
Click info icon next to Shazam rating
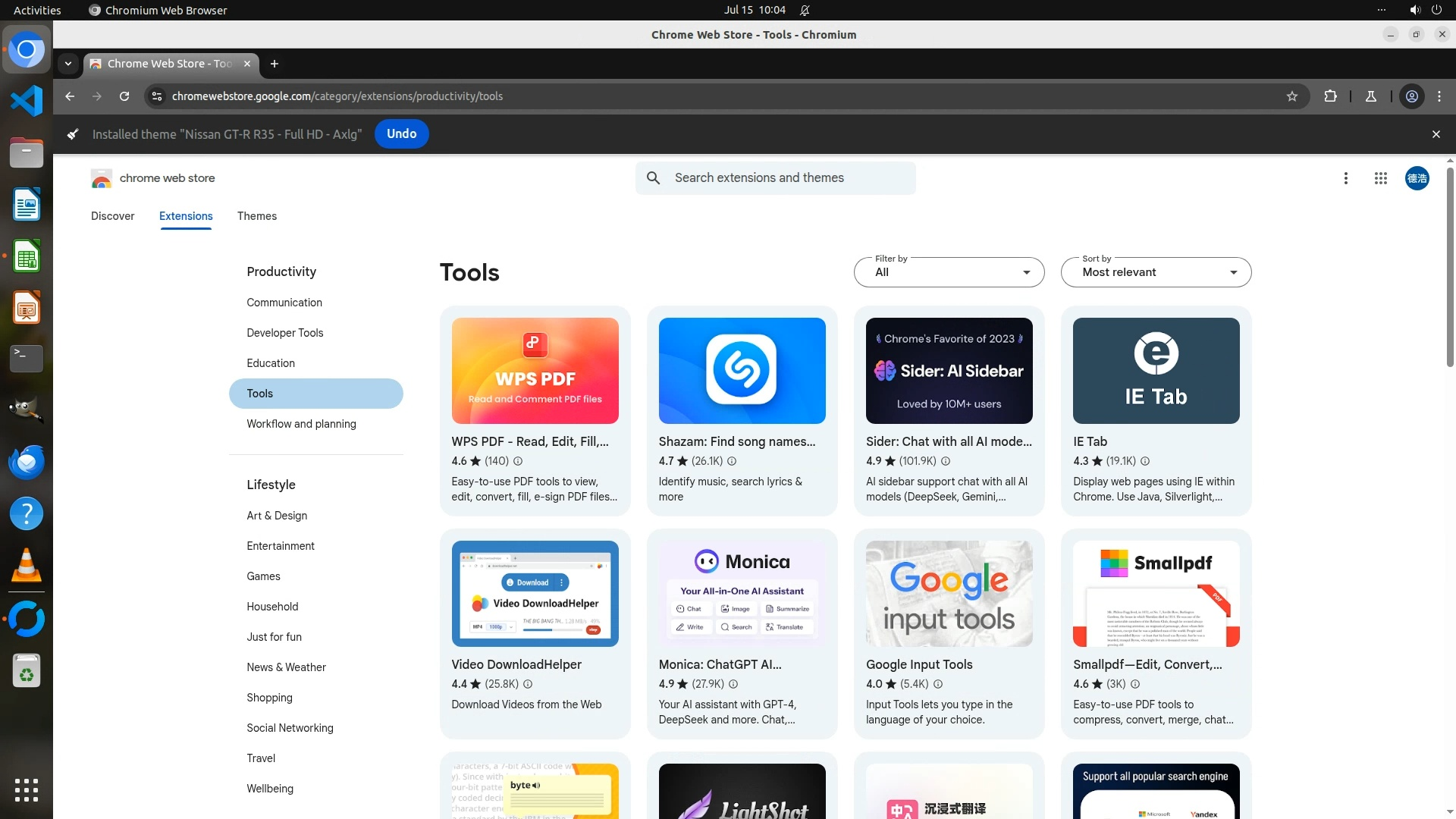pos(732,461)
